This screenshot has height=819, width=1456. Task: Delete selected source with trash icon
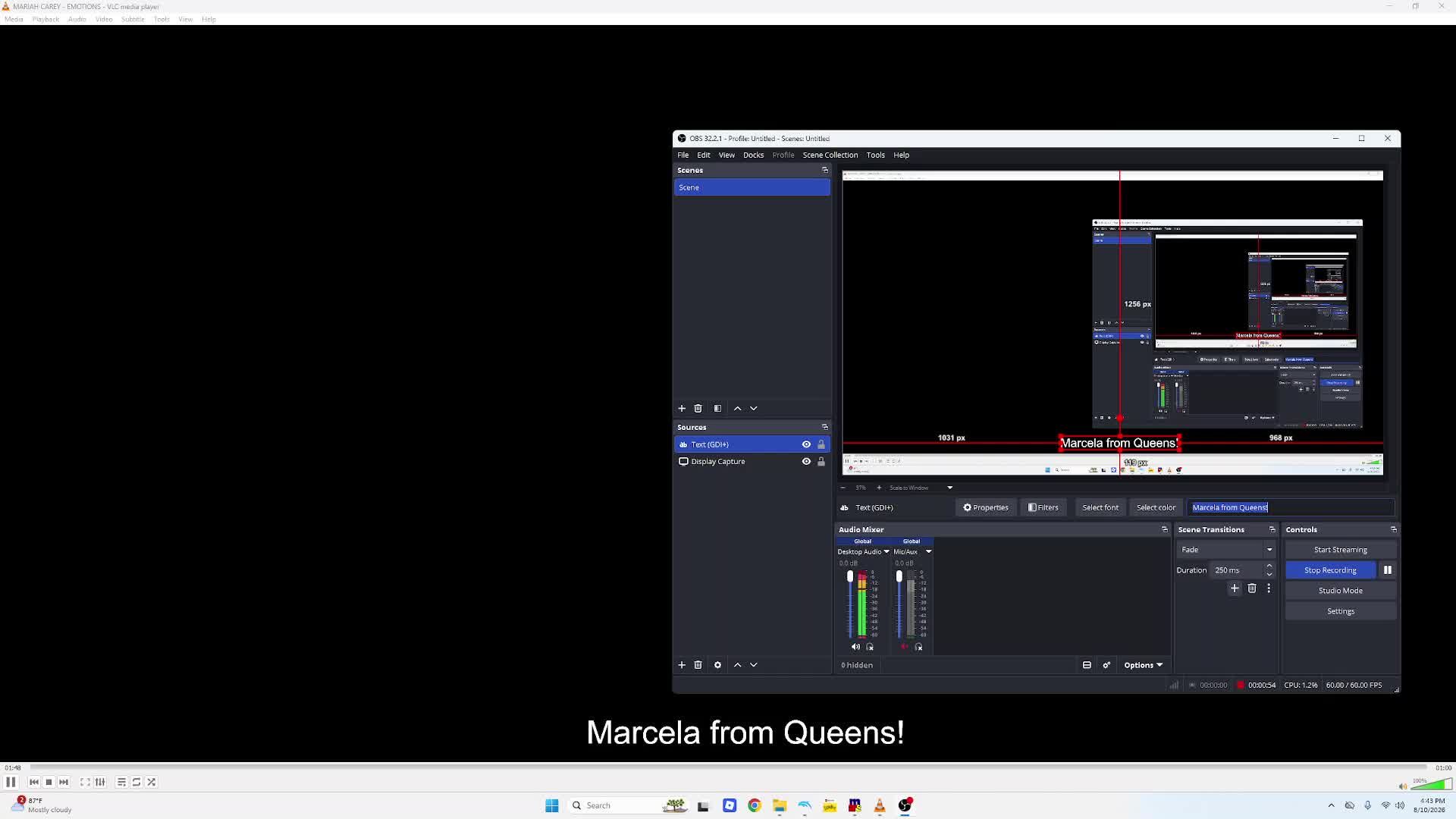[698, 665]
